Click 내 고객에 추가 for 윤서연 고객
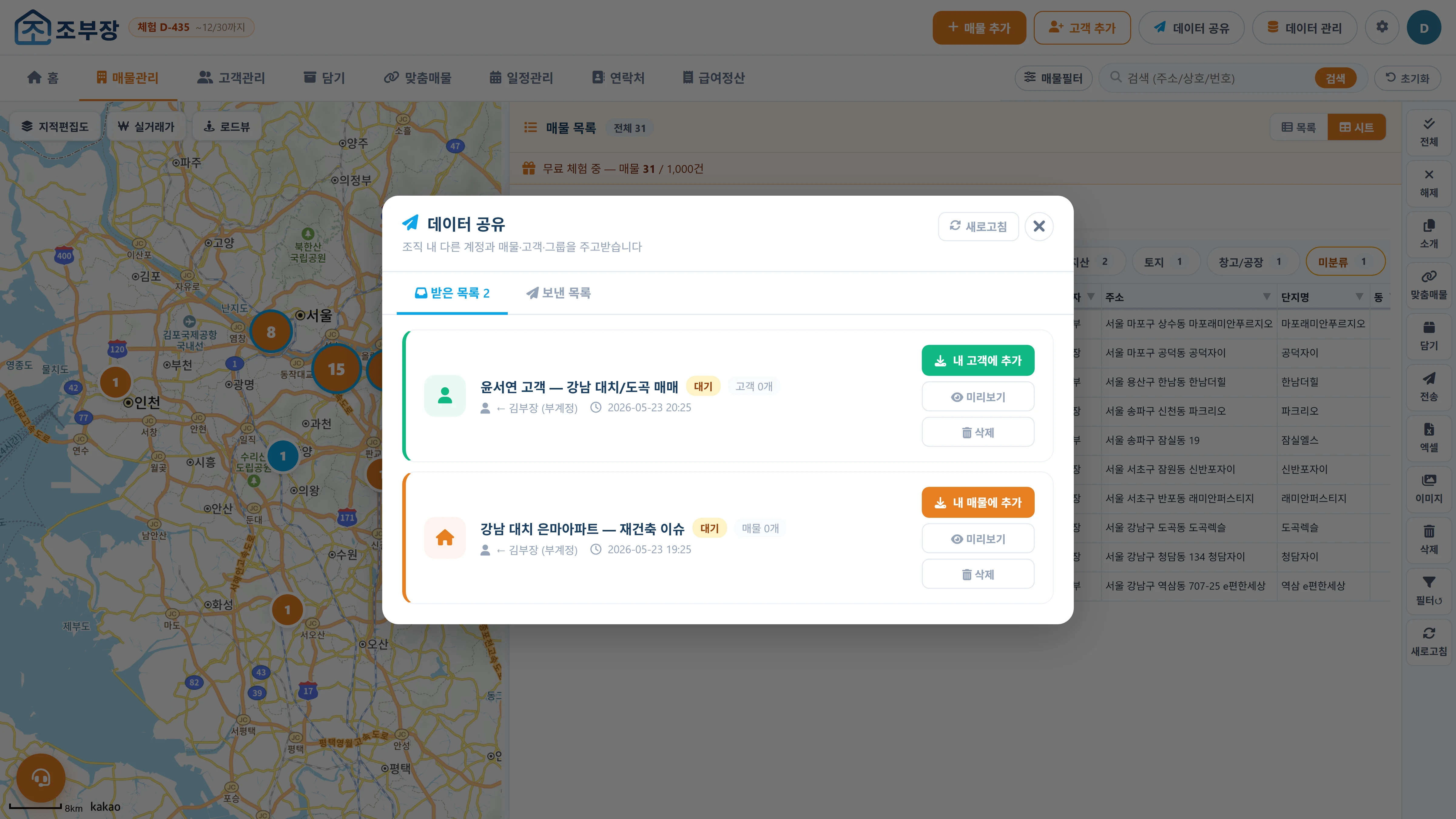This screenshot has width=1456, height=819. [x=978, y=361]
